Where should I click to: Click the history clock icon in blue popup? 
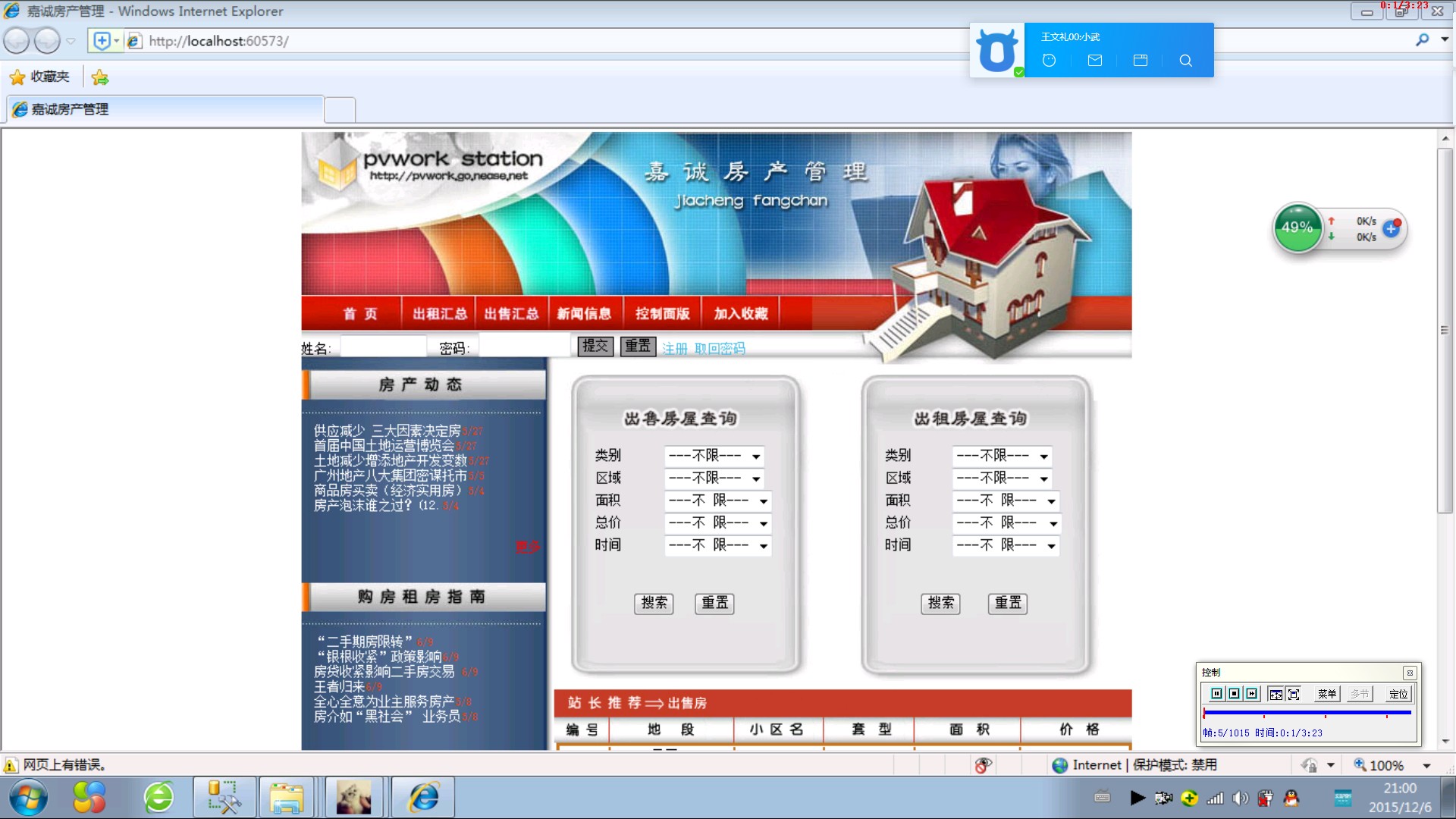[x=1049, y=61]
